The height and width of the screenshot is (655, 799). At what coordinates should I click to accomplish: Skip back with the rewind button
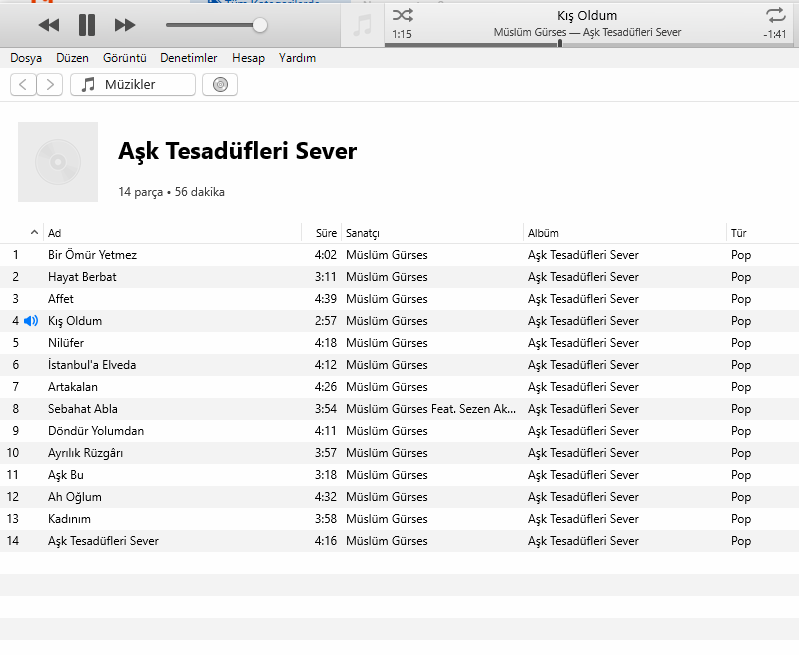pos(49,25)
